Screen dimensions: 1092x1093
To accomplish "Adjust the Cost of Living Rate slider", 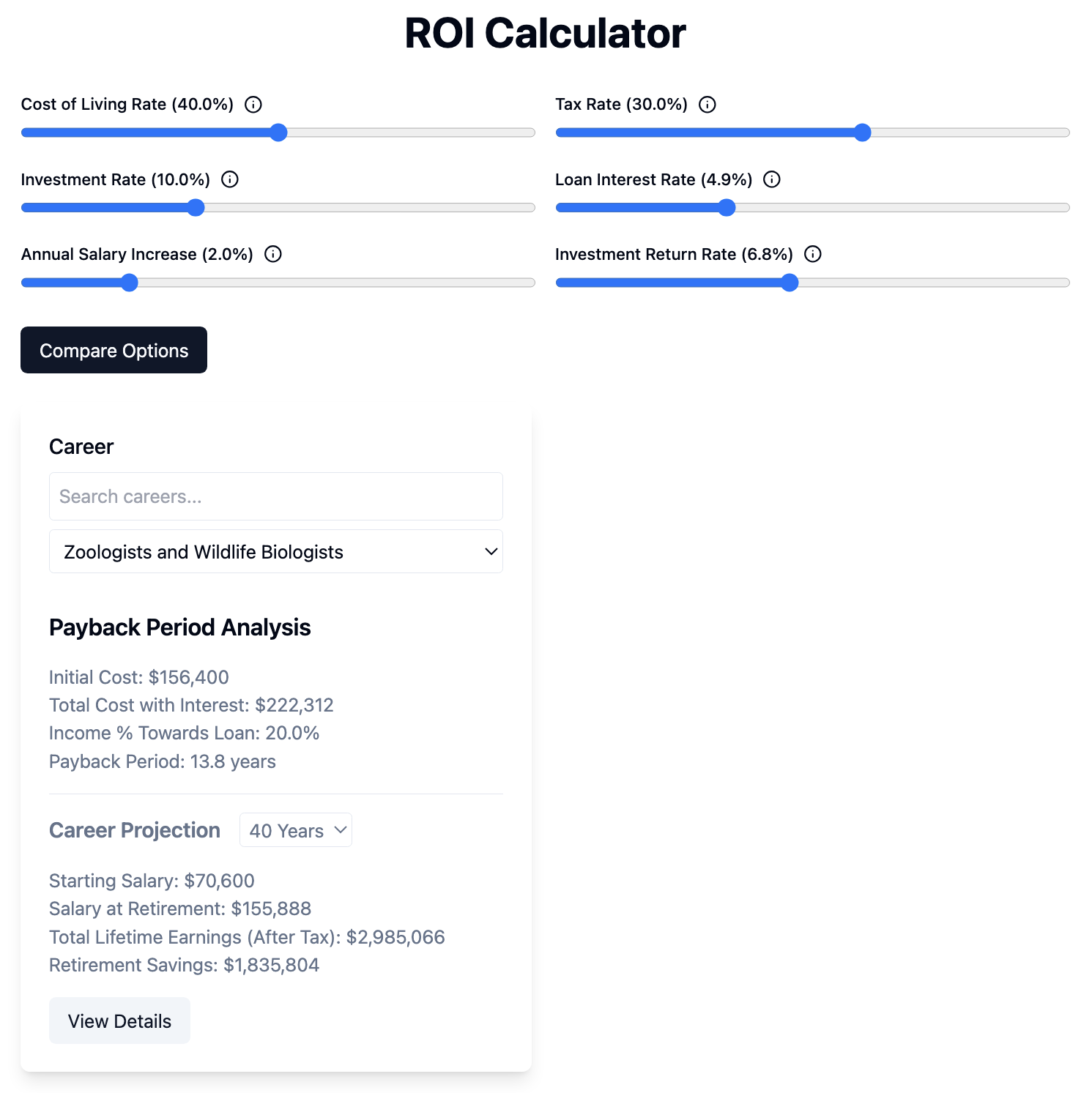I will pos(278,133).
